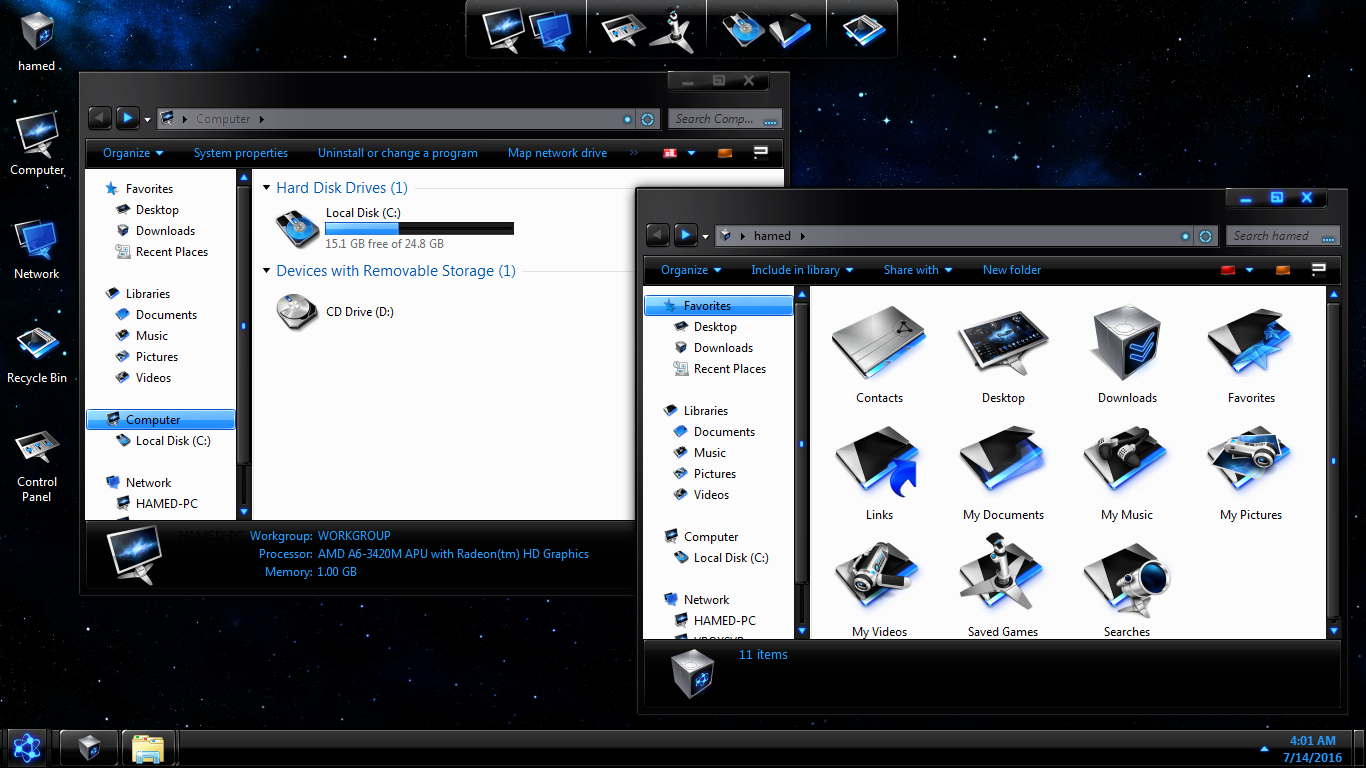The width and height of the screenshot is (1366, 768).
Task: Select Documents under Libraries in hamed window
Action: (723, 432)
